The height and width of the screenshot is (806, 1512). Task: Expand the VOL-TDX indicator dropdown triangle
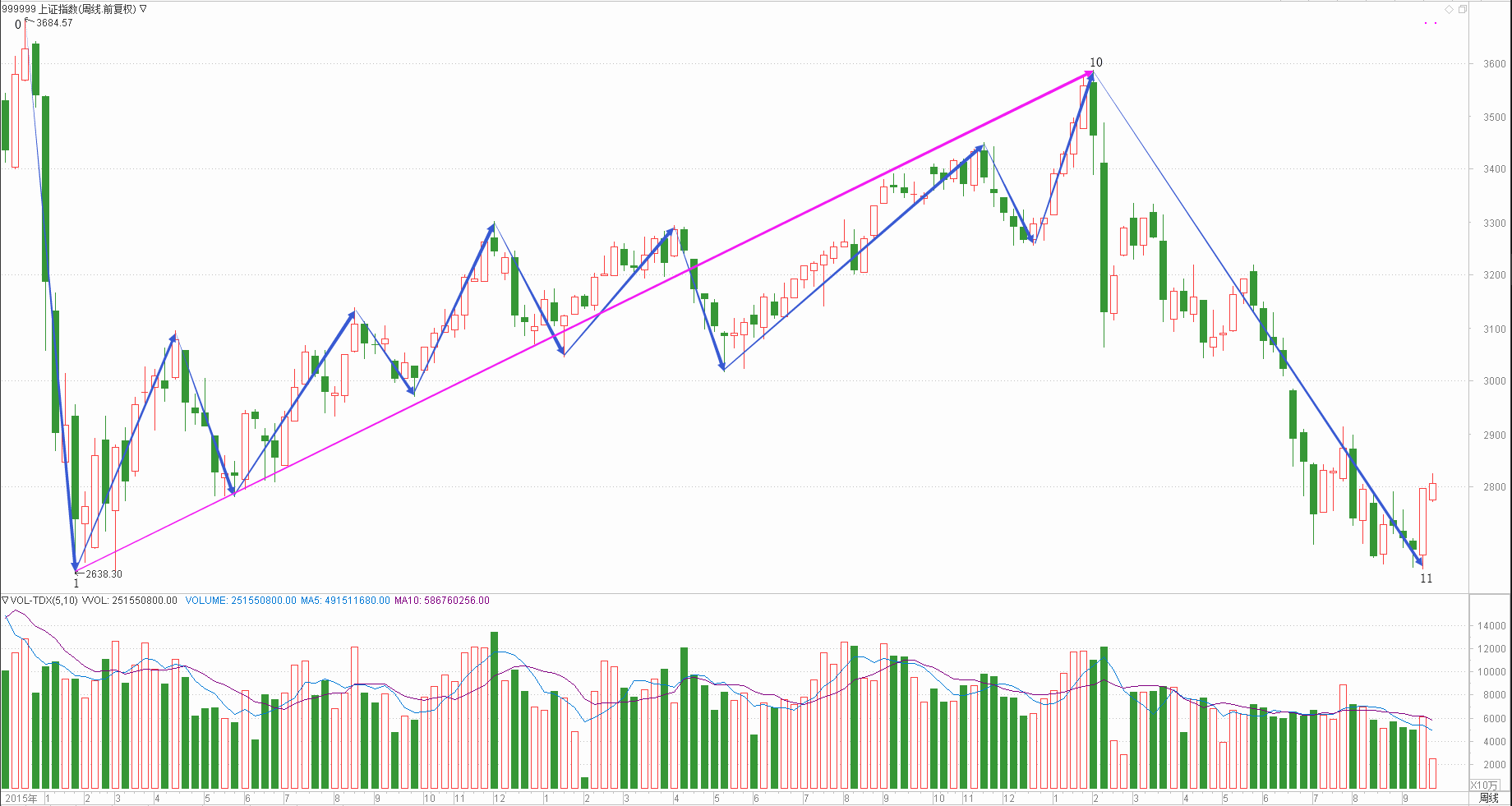5,600
